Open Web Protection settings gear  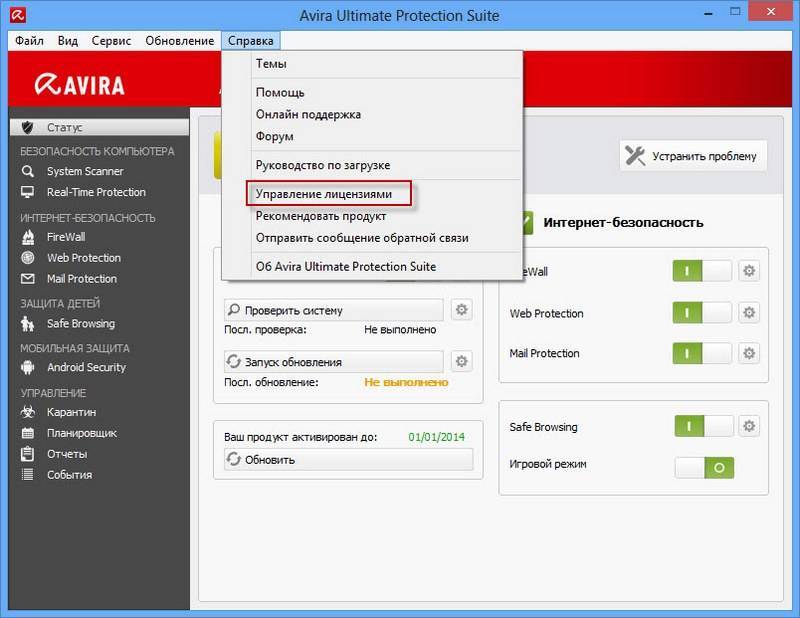point(749,312)
